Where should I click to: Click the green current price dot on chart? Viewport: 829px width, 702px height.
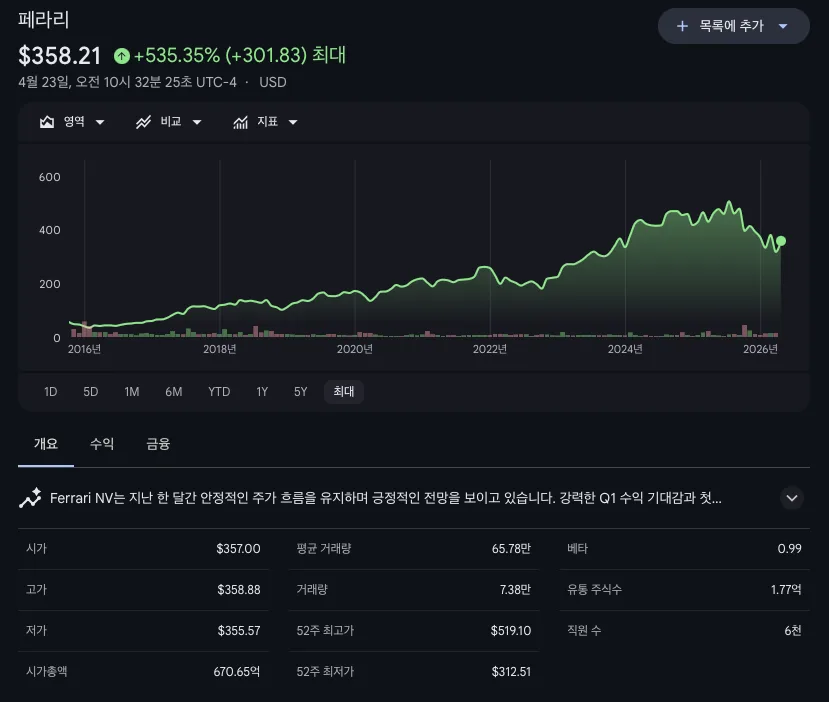780,241
